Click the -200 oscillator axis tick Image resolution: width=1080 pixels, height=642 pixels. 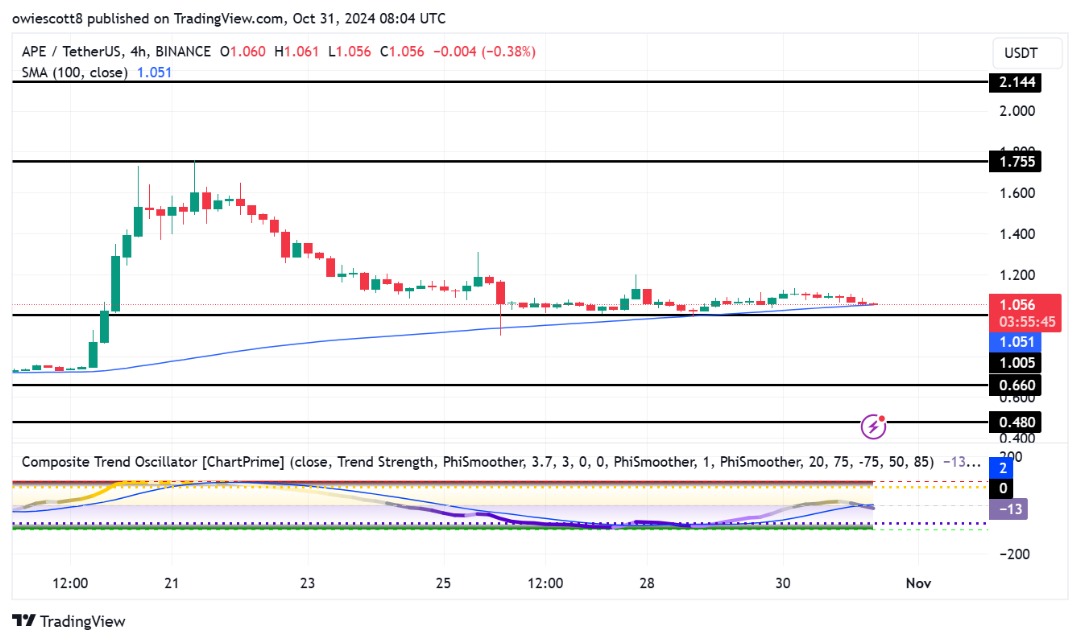coord(1013,554)
